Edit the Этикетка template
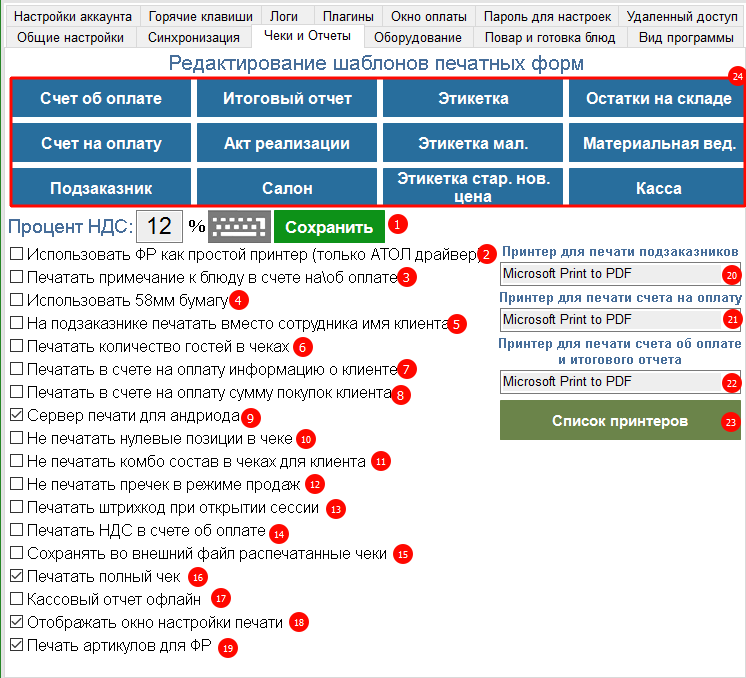 pyautogui.click(x=473, y=99)
